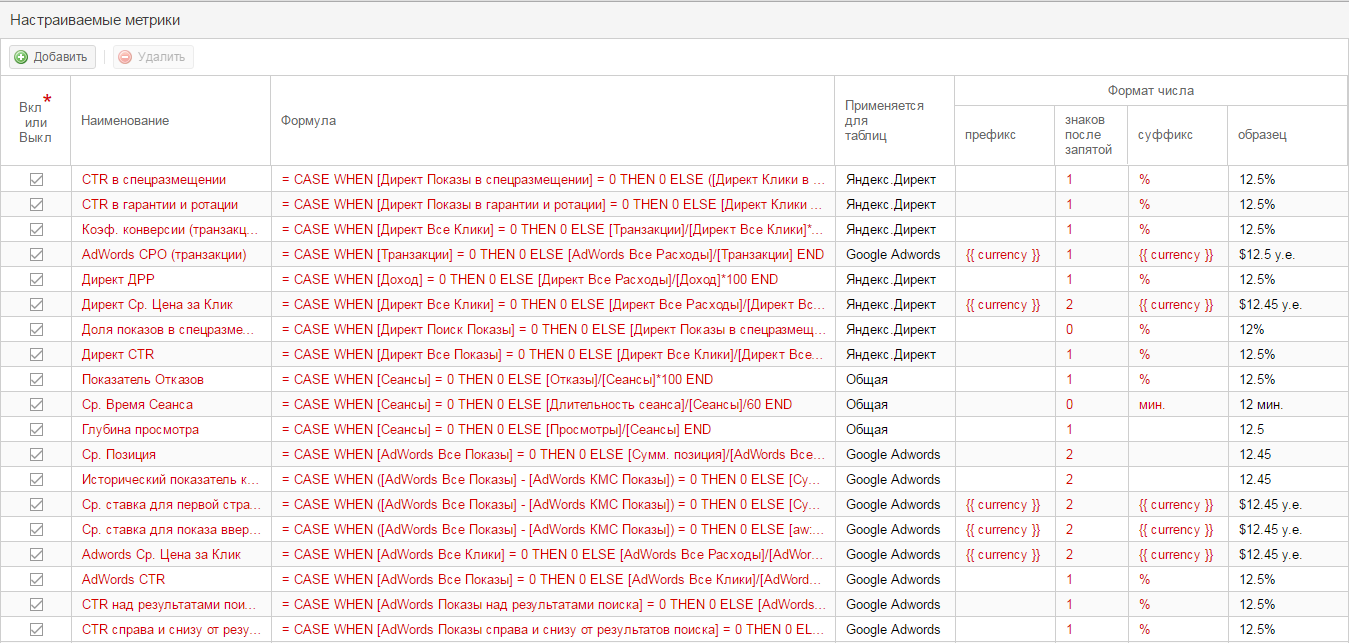Select the Показатель Отказов metric name
1349x643 pixels.
tap(142, 380)
